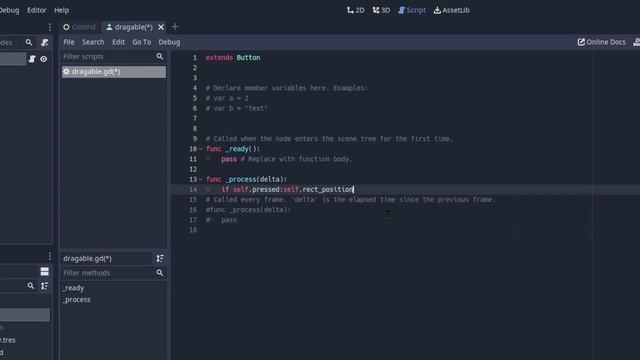Screen dimensions: 640x360
Task: Open the Go To menu
Action: (141, 42)
